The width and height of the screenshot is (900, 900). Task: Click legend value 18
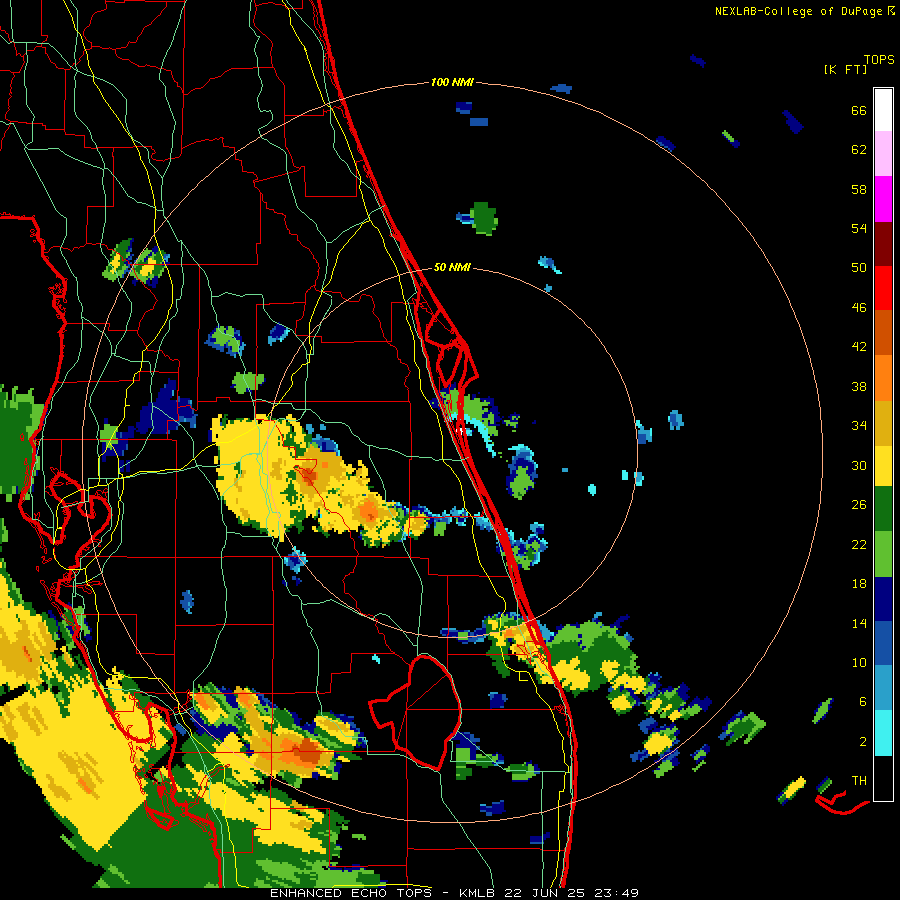[859, 584]
